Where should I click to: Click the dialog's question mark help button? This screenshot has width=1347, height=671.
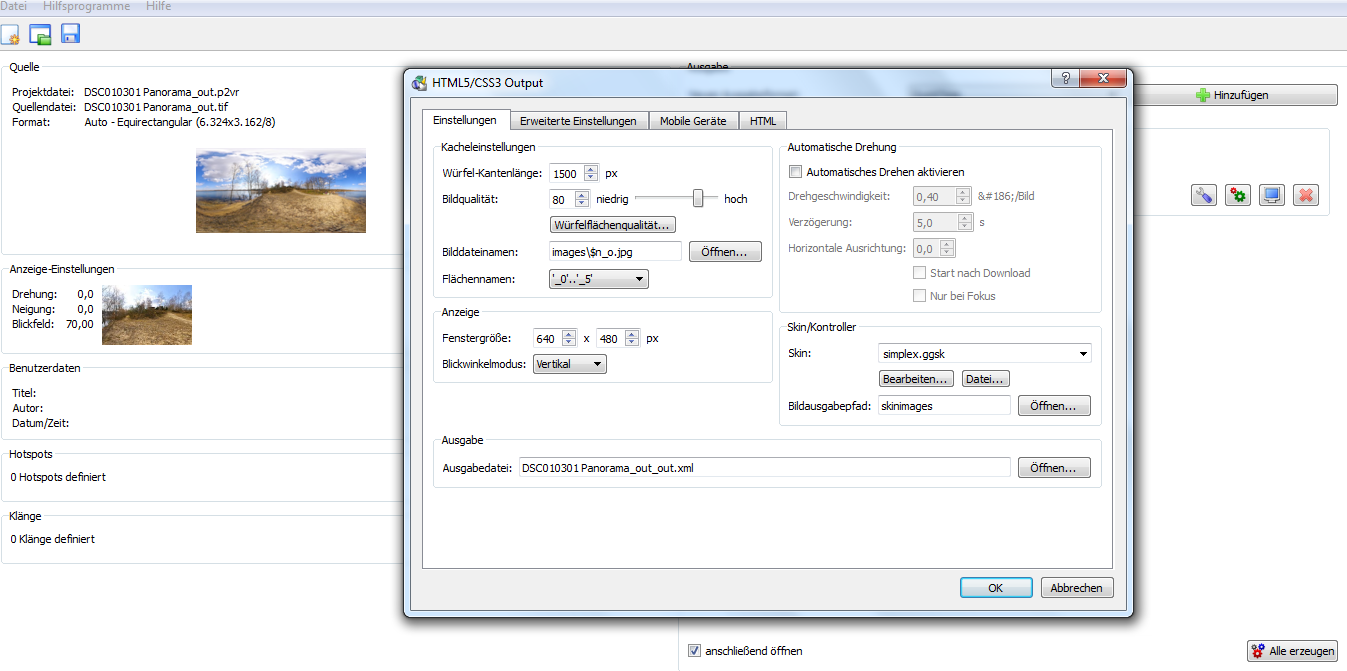pos(1064,80)
